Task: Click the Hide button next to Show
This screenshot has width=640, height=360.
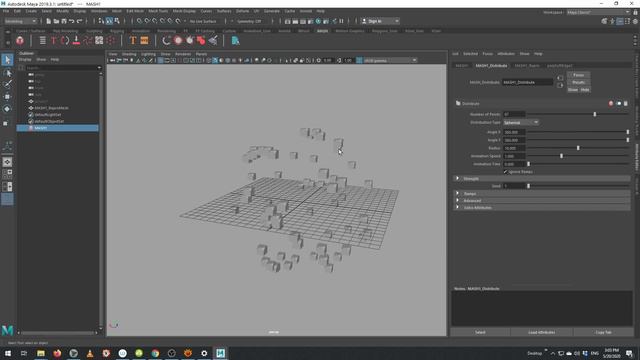Action: pyautogui.click(x=585, y=90)
